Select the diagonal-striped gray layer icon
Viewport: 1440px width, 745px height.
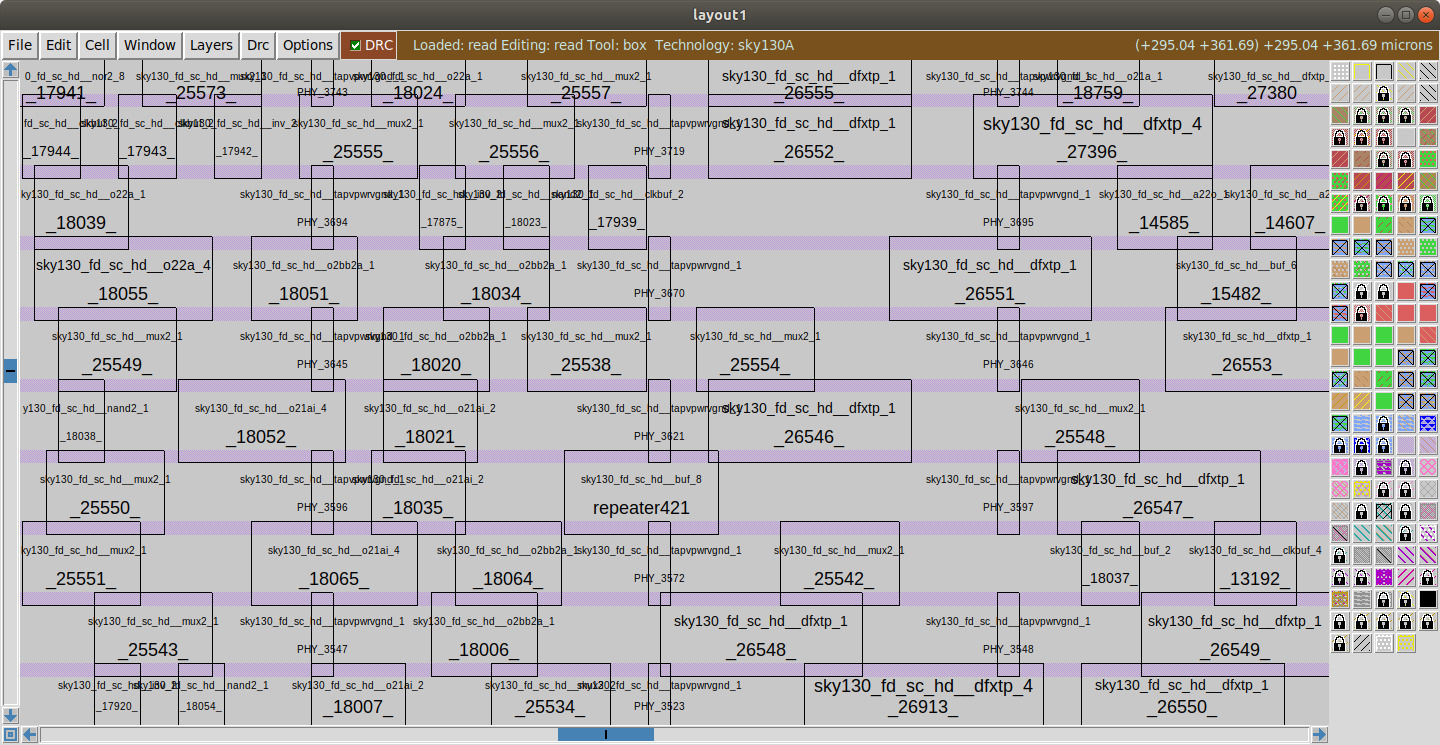click(1361, 644)
